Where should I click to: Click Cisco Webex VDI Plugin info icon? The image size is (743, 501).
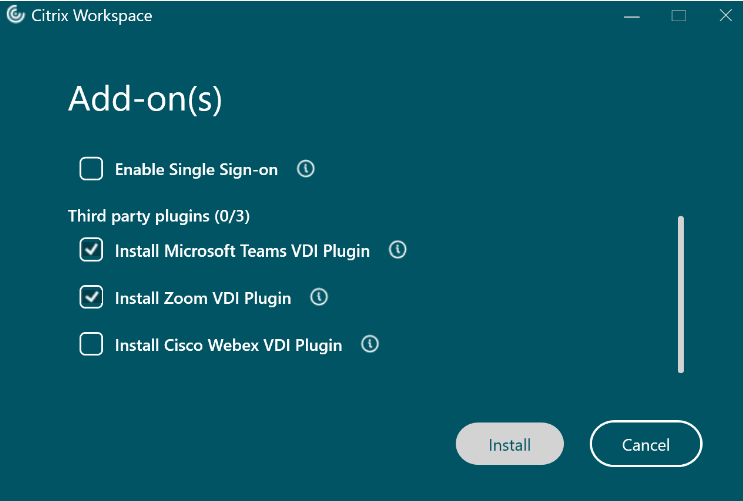click(370, 345)
